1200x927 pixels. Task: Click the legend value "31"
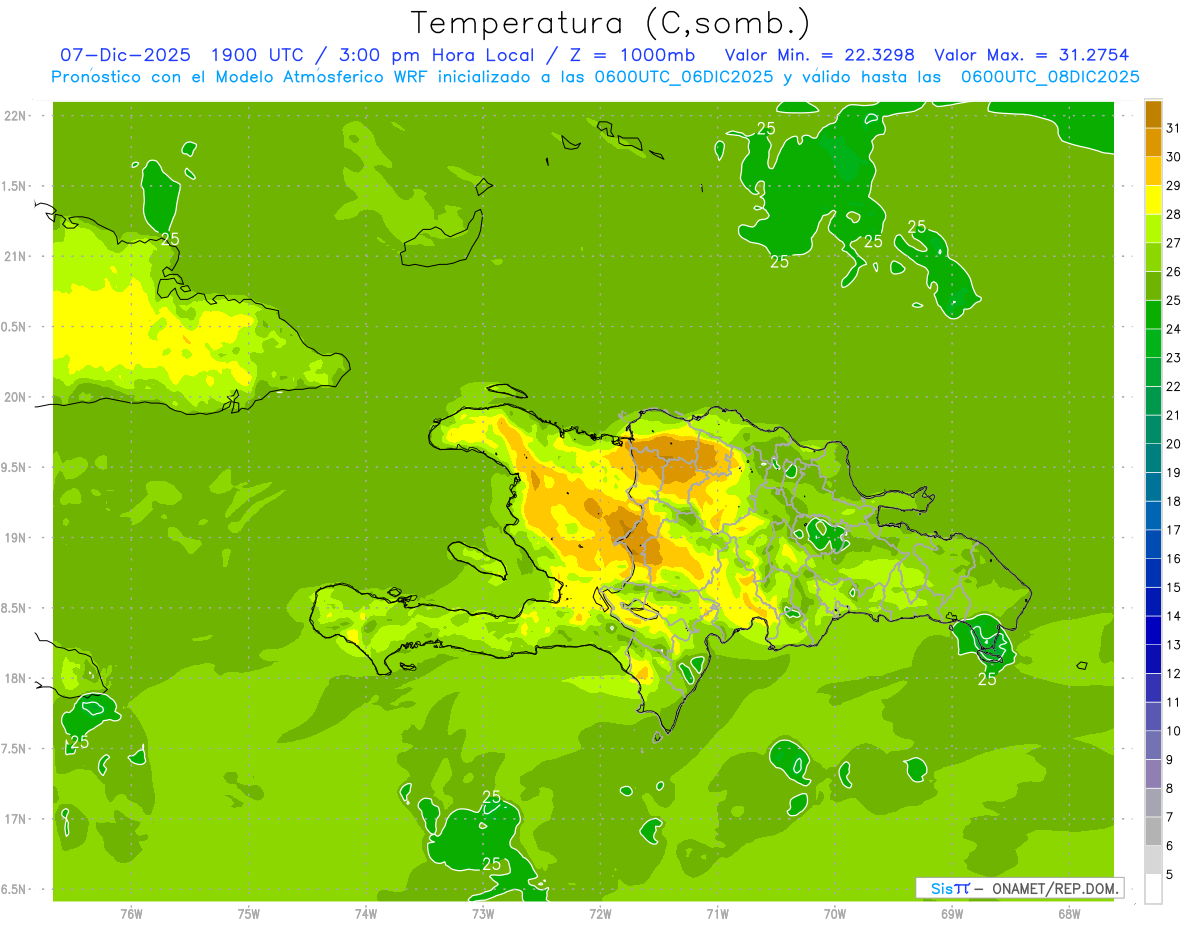(1173, 129)
